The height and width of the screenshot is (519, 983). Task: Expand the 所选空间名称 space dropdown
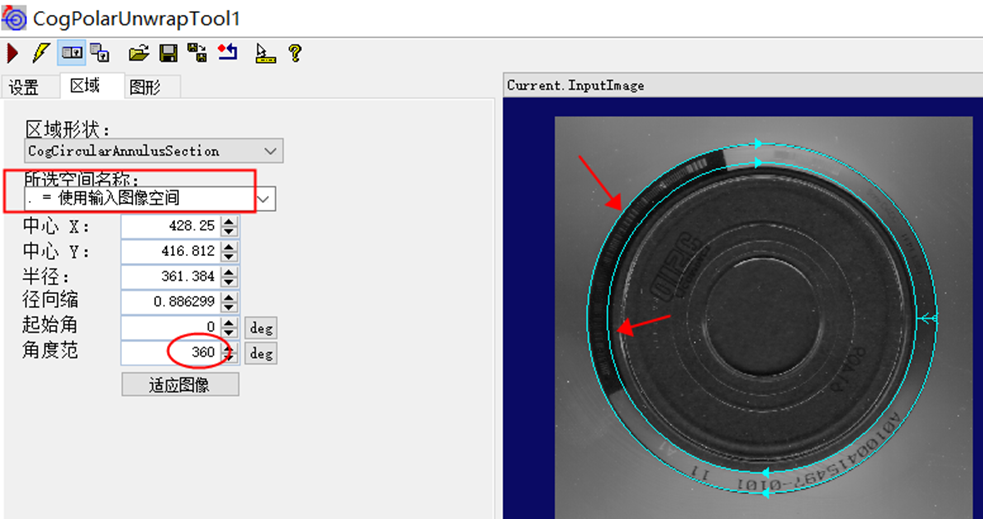(x=266, y=199)
